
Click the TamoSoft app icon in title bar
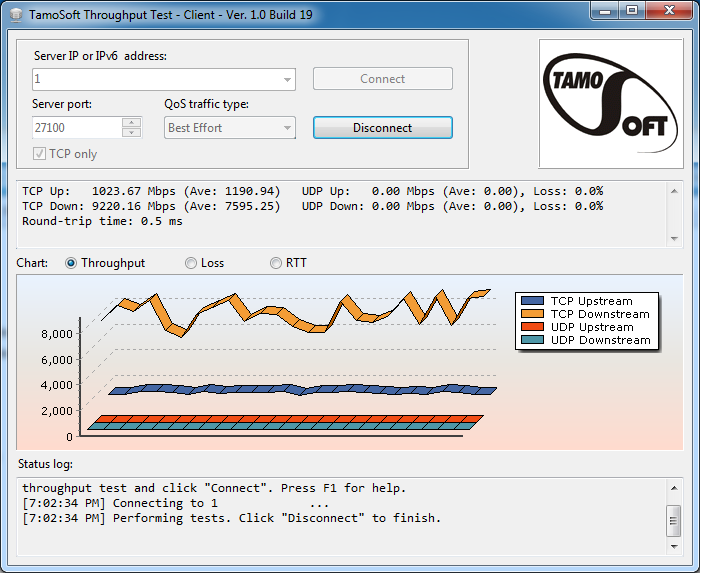(x=16, y=15)
